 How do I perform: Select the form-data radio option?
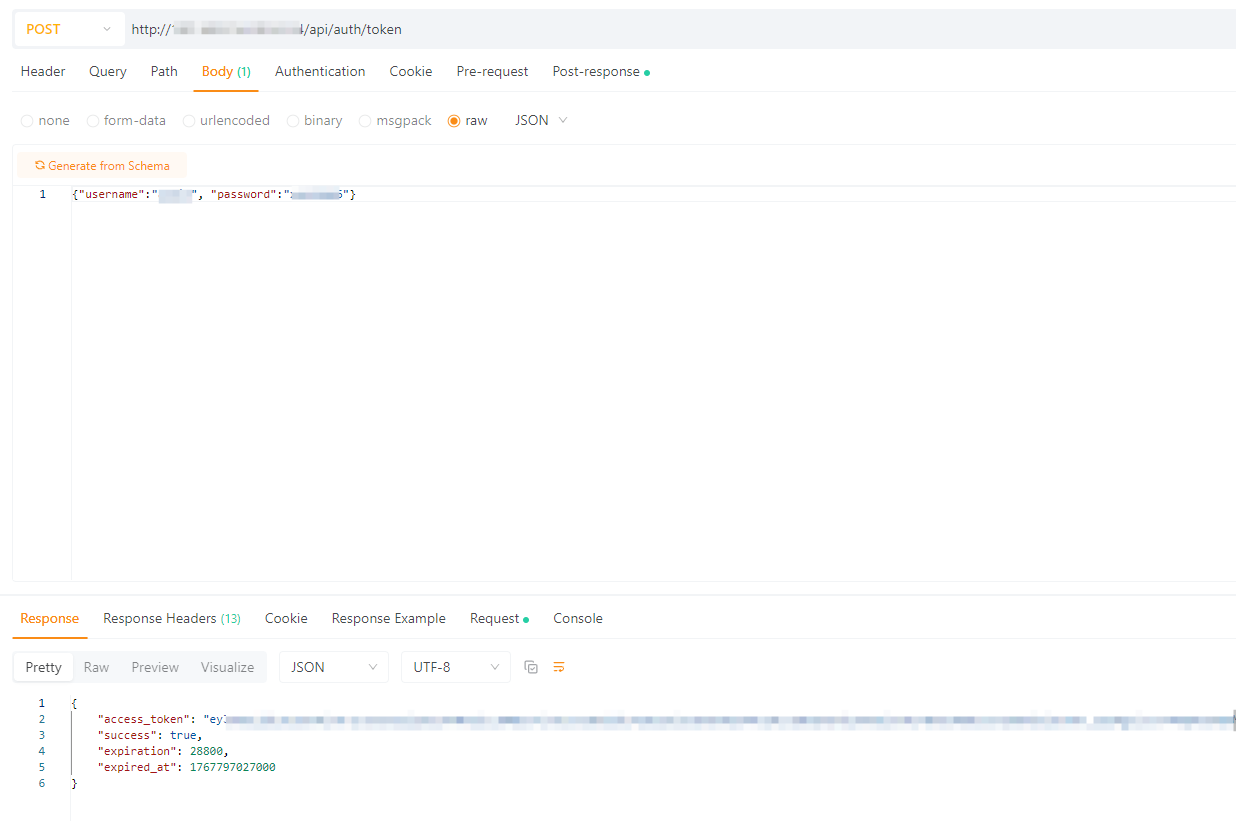pyautogui.click(x=93, y=121)
